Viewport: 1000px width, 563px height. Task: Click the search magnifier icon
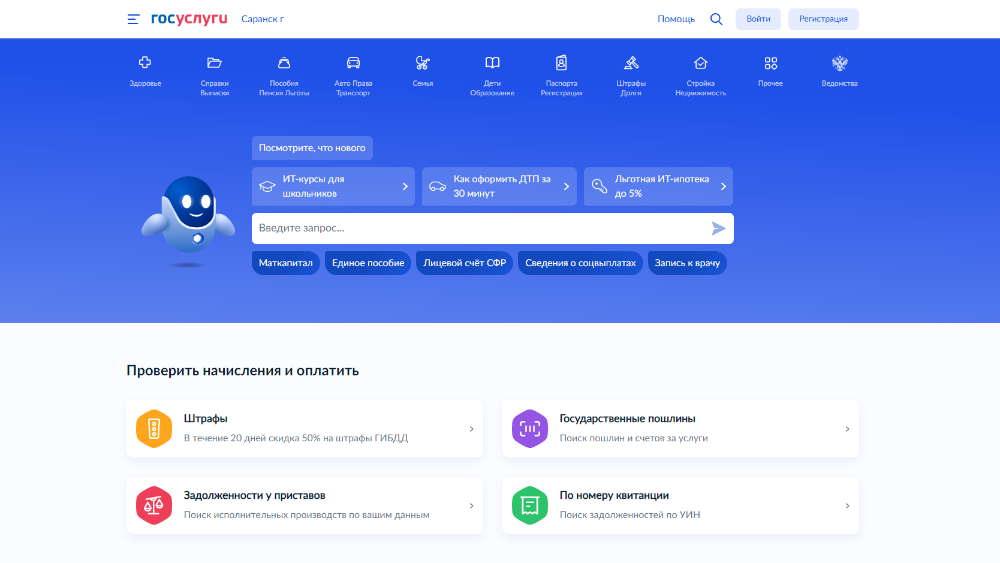[716, 19]
